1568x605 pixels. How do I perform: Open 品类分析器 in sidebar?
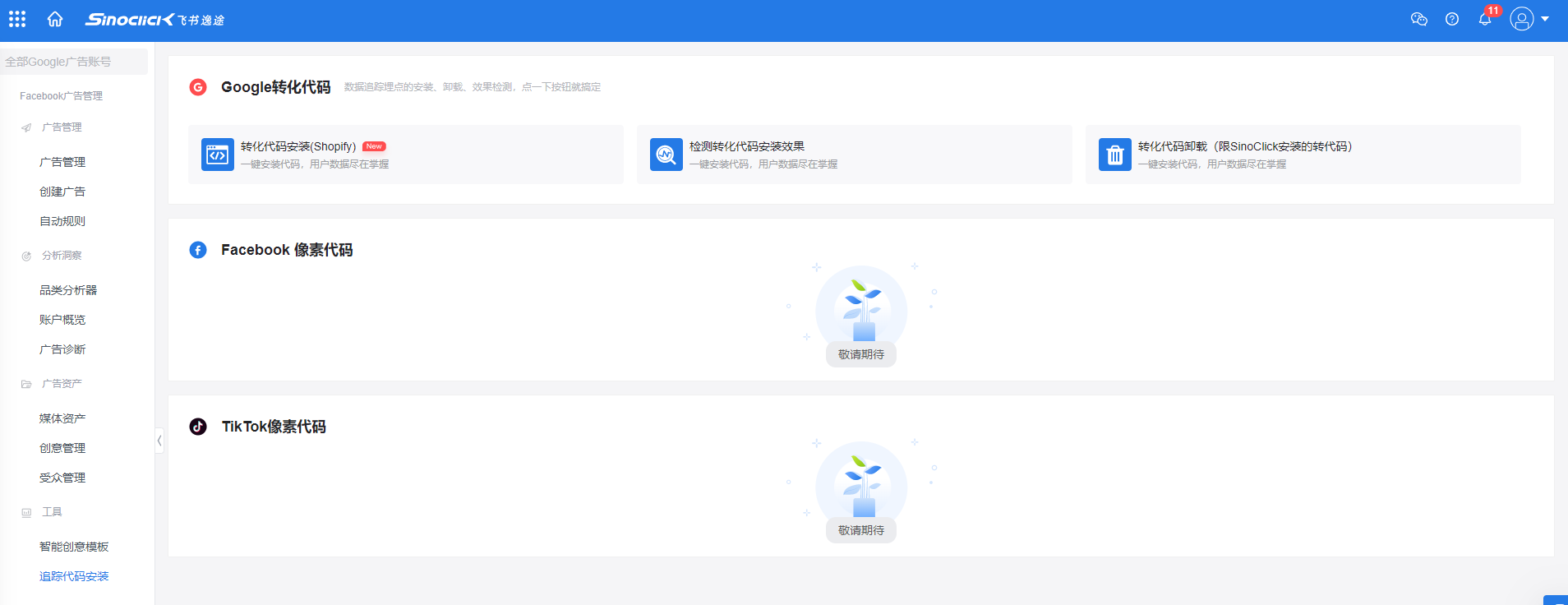click(x=68, y=290)
